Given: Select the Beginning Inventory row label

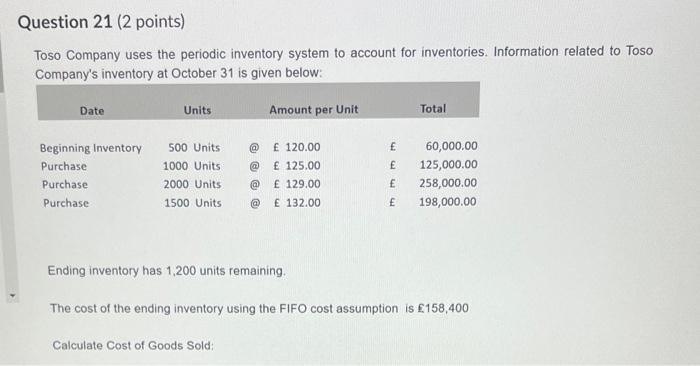Looking at the screenshot, I should pos(91,148).
